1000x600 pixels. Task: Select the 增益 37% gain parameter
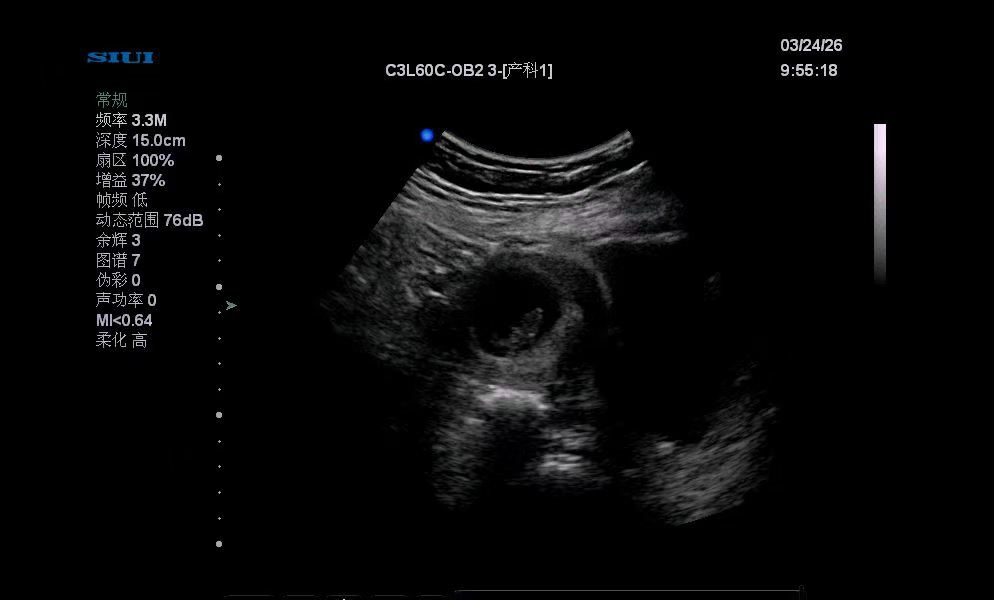click(130, 180)
